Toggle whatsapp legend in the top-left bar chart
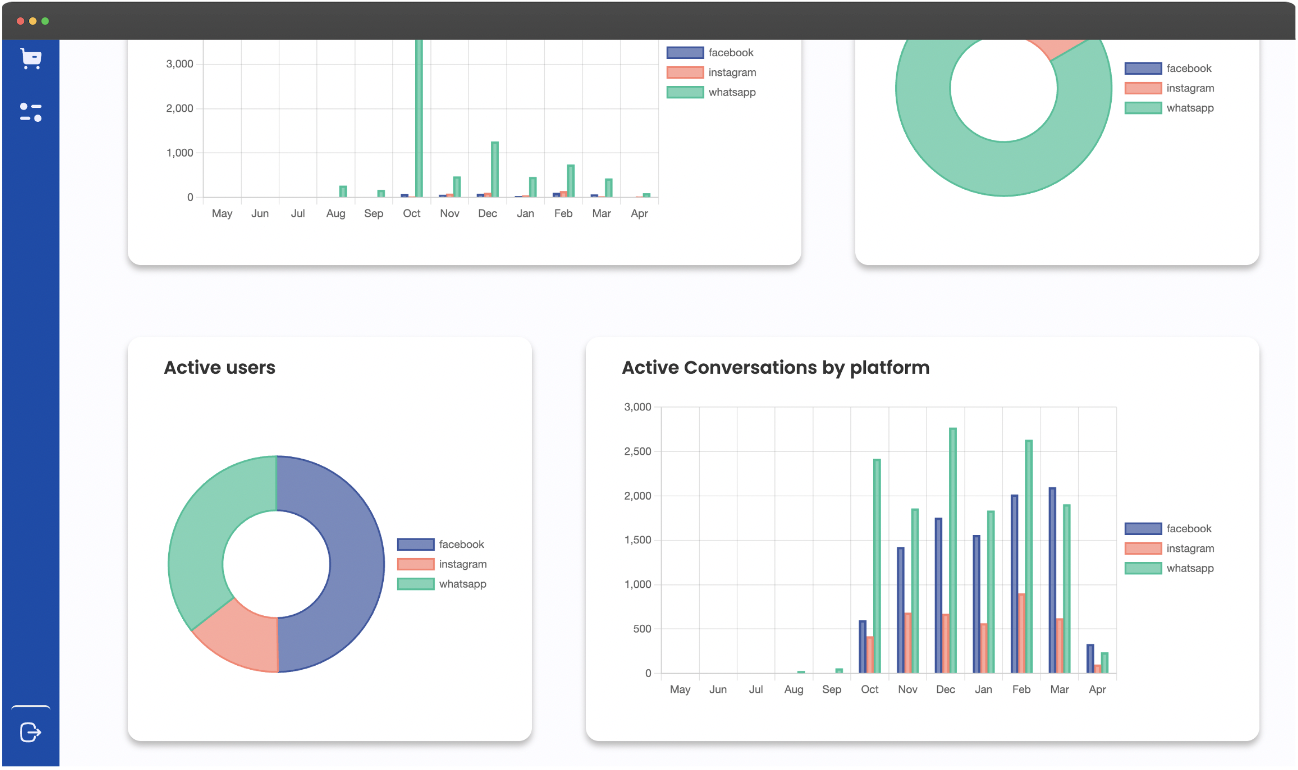The height and width of the screenshot is (770, 1298). [x=711, y=93]
